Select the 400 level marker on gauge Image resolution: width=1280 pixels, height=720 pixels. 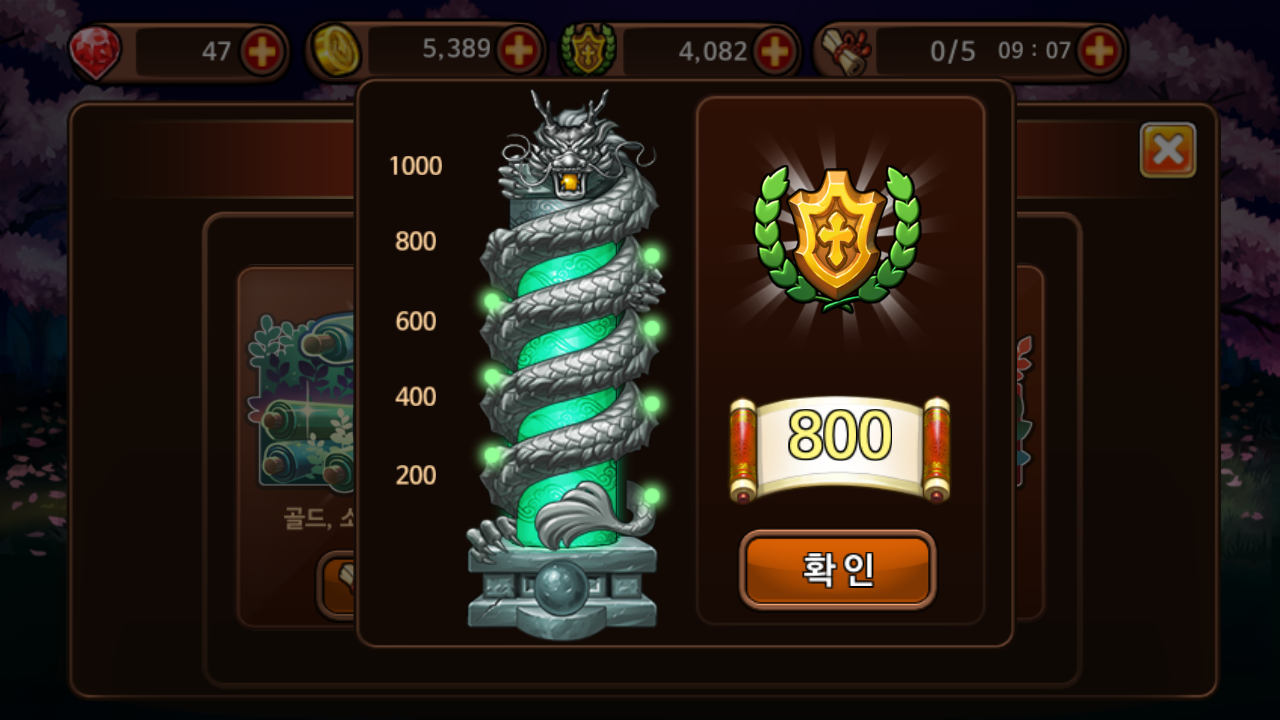click(416, 397)
